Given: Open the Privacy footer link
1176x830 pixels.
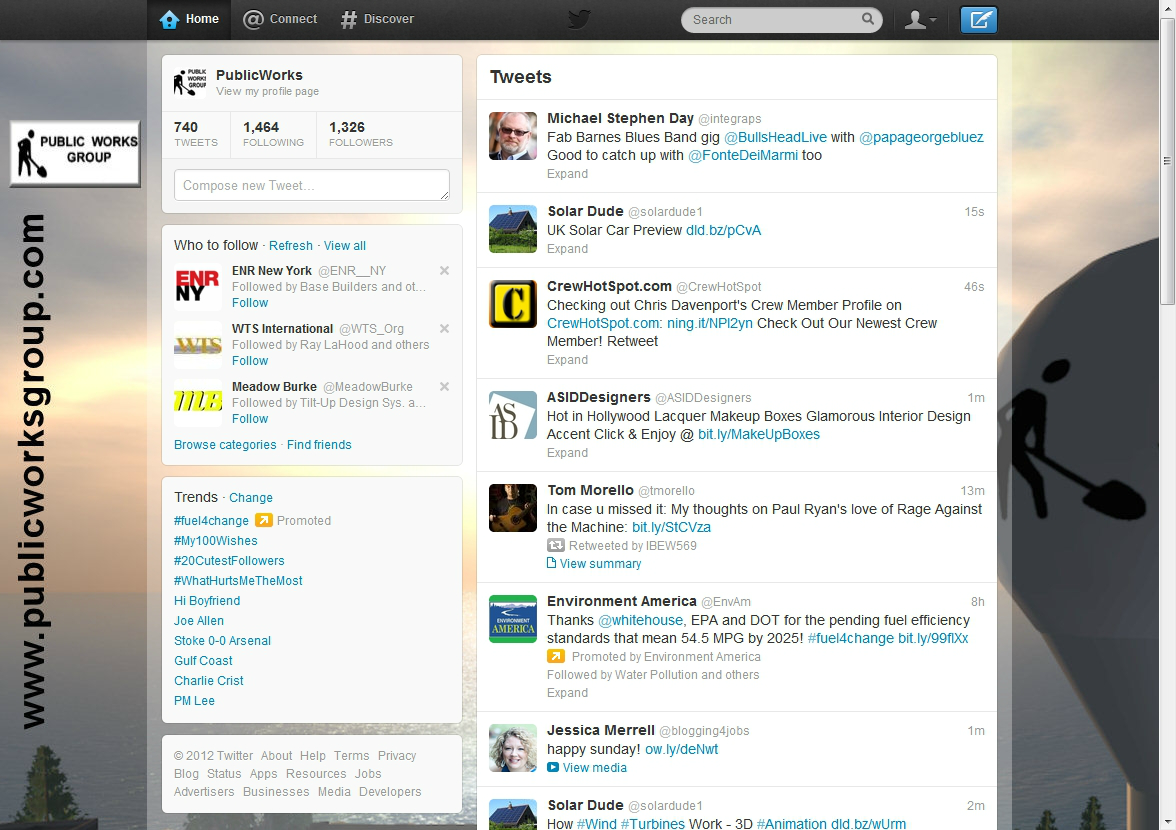Looking at the screenshot, I should pos(397,756).
